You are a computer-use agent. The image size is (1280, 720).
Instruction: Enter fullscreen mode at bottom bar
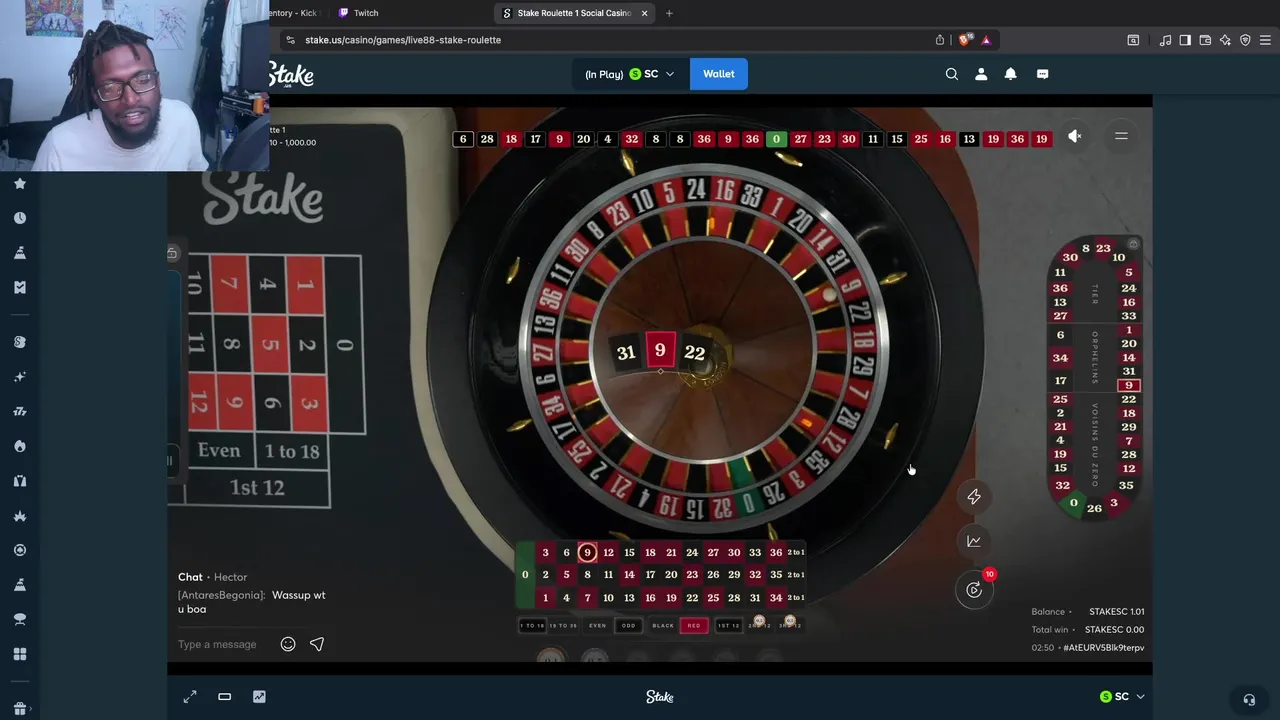(190, 696)
